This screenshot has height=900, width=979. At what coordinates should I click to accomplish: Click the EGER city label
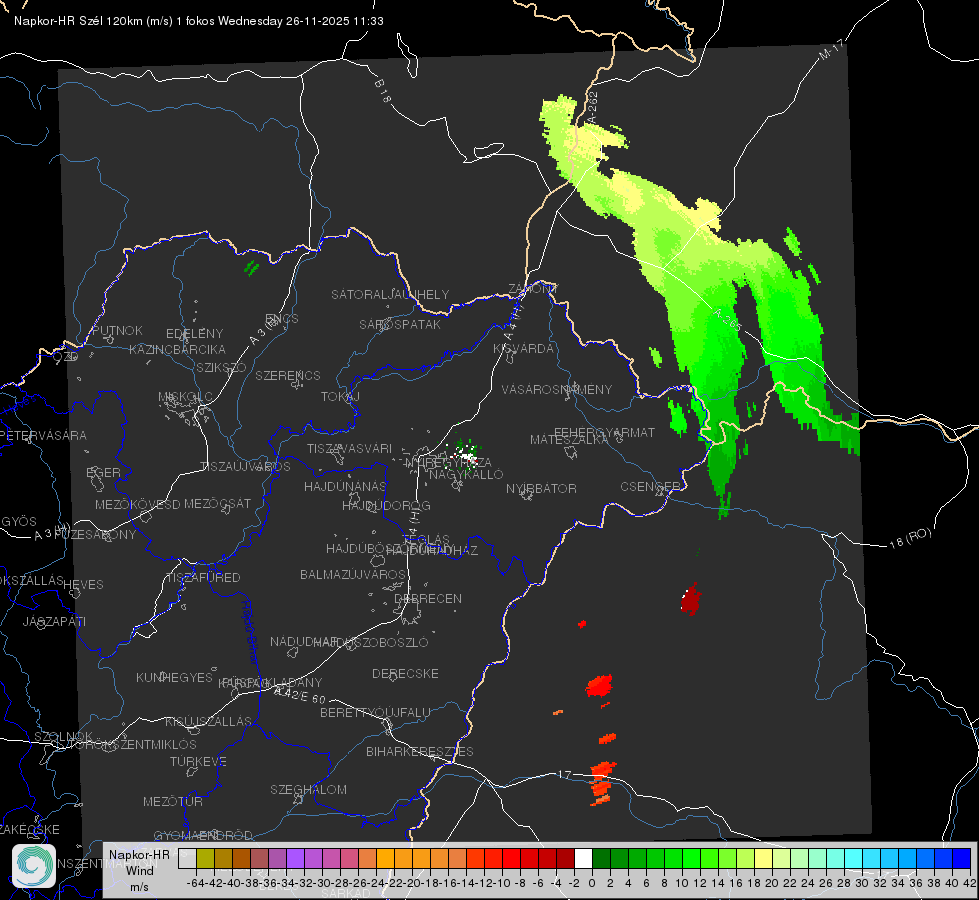click(x=104, y=473)
